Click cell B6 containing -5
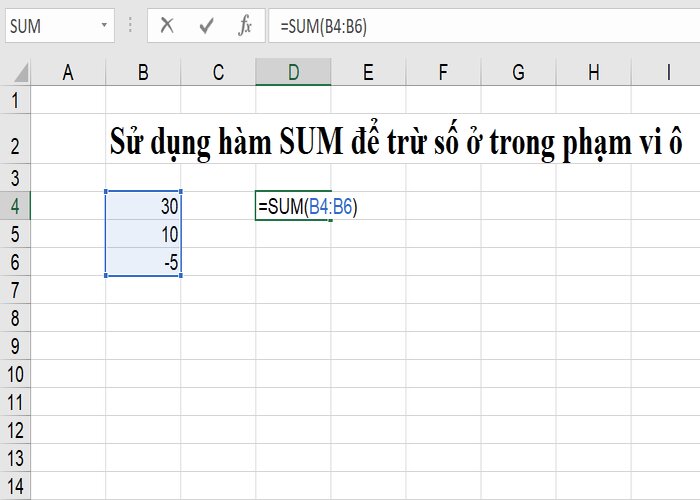This screenshot has width=700, height=500. pos(143,262)
